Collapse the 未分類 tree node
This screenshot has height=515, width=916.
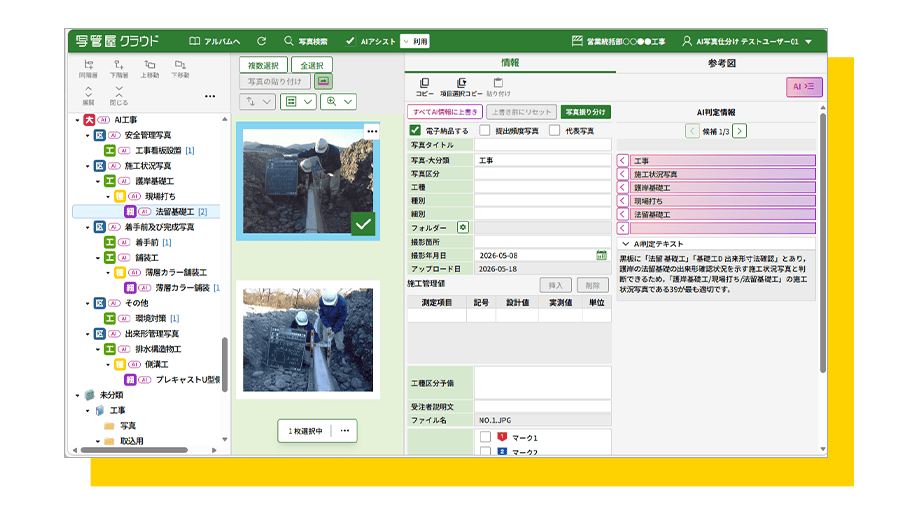coord(78,395)
